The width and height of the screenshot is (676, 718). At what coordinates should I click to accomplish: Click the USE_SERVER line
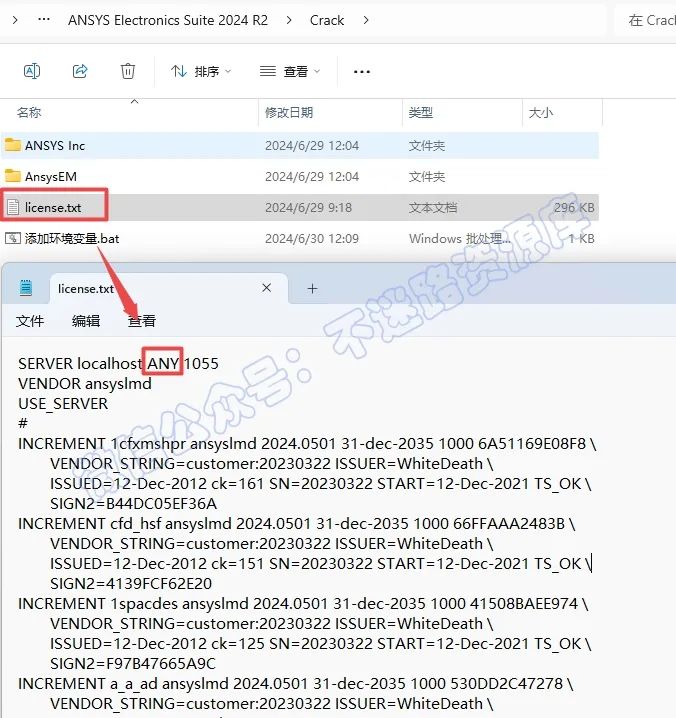point(63,403)
